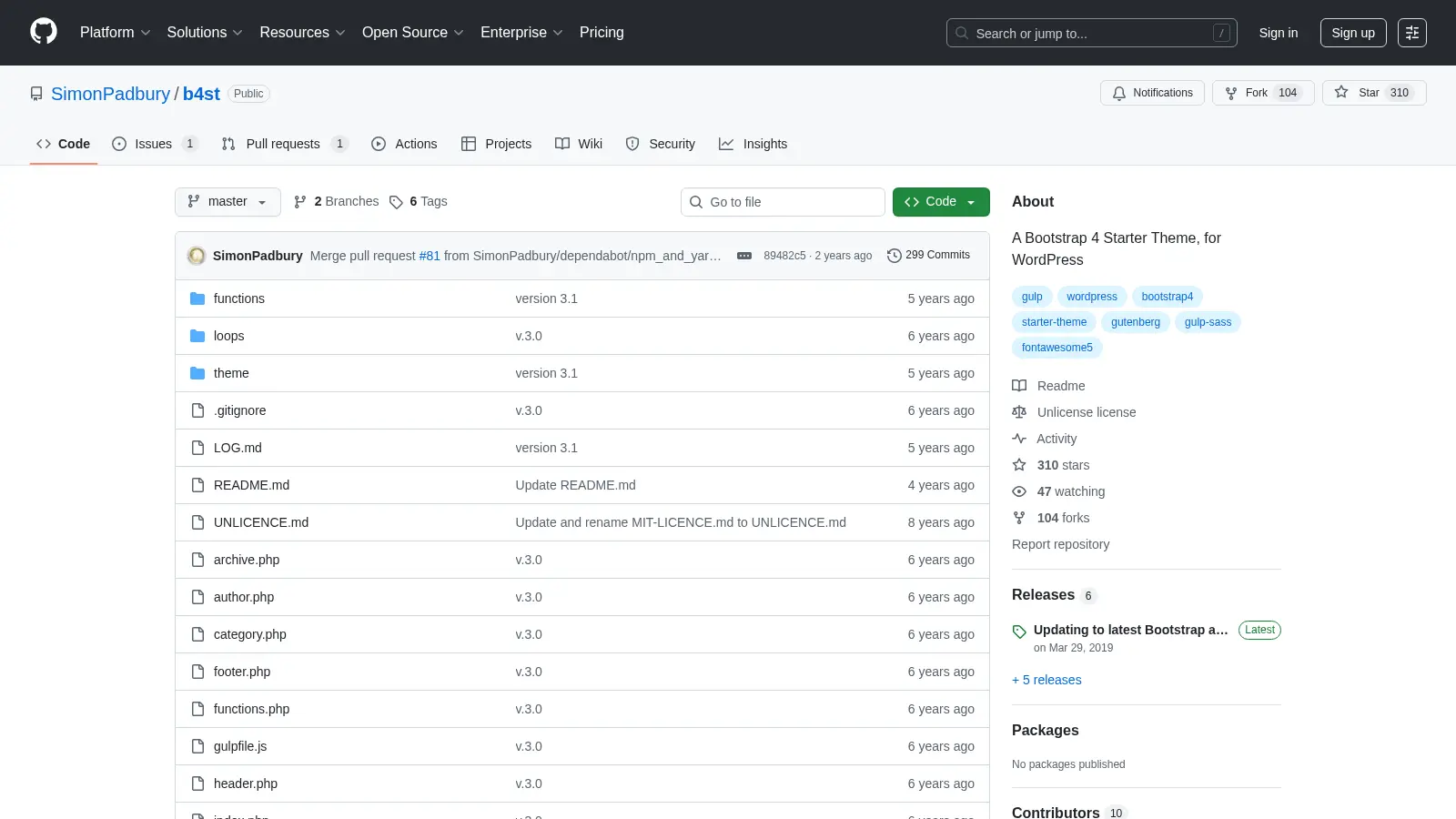1456x819 pixels.
Task: Open the Solutions dropdown menu
Action: coord(205,33)
